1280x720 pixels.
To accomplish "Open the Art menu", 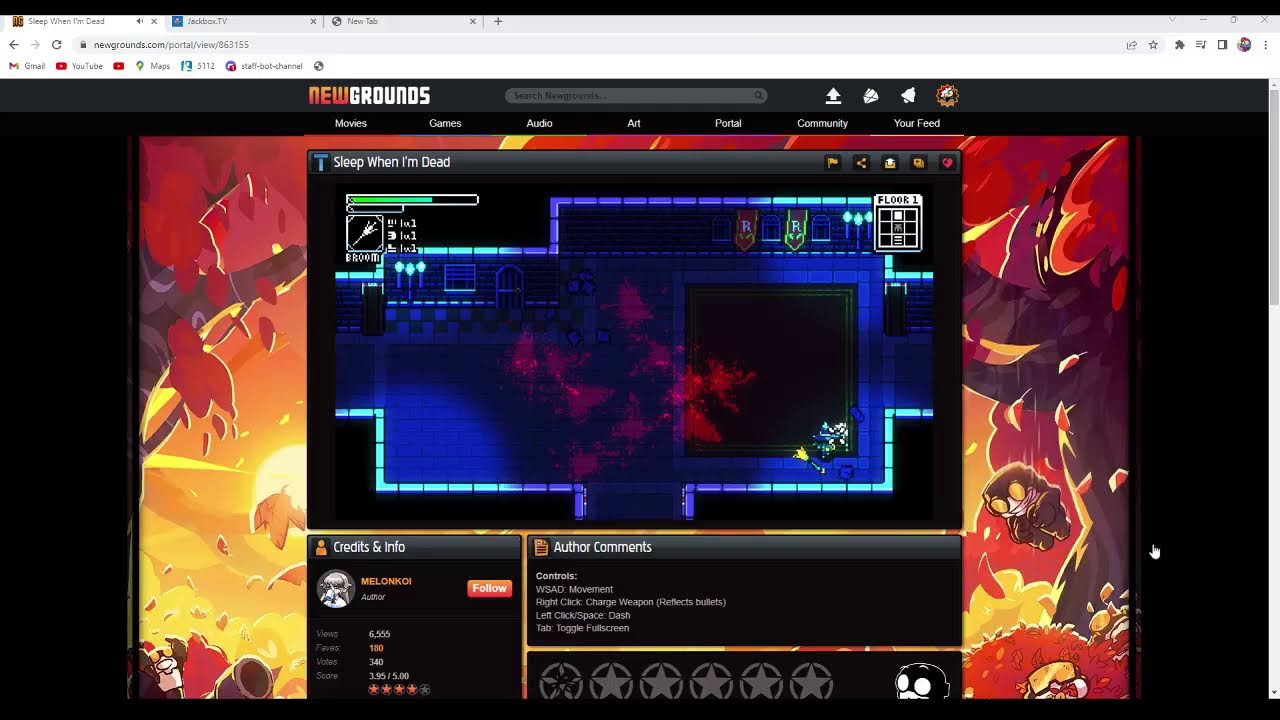I will click(634, 123).
